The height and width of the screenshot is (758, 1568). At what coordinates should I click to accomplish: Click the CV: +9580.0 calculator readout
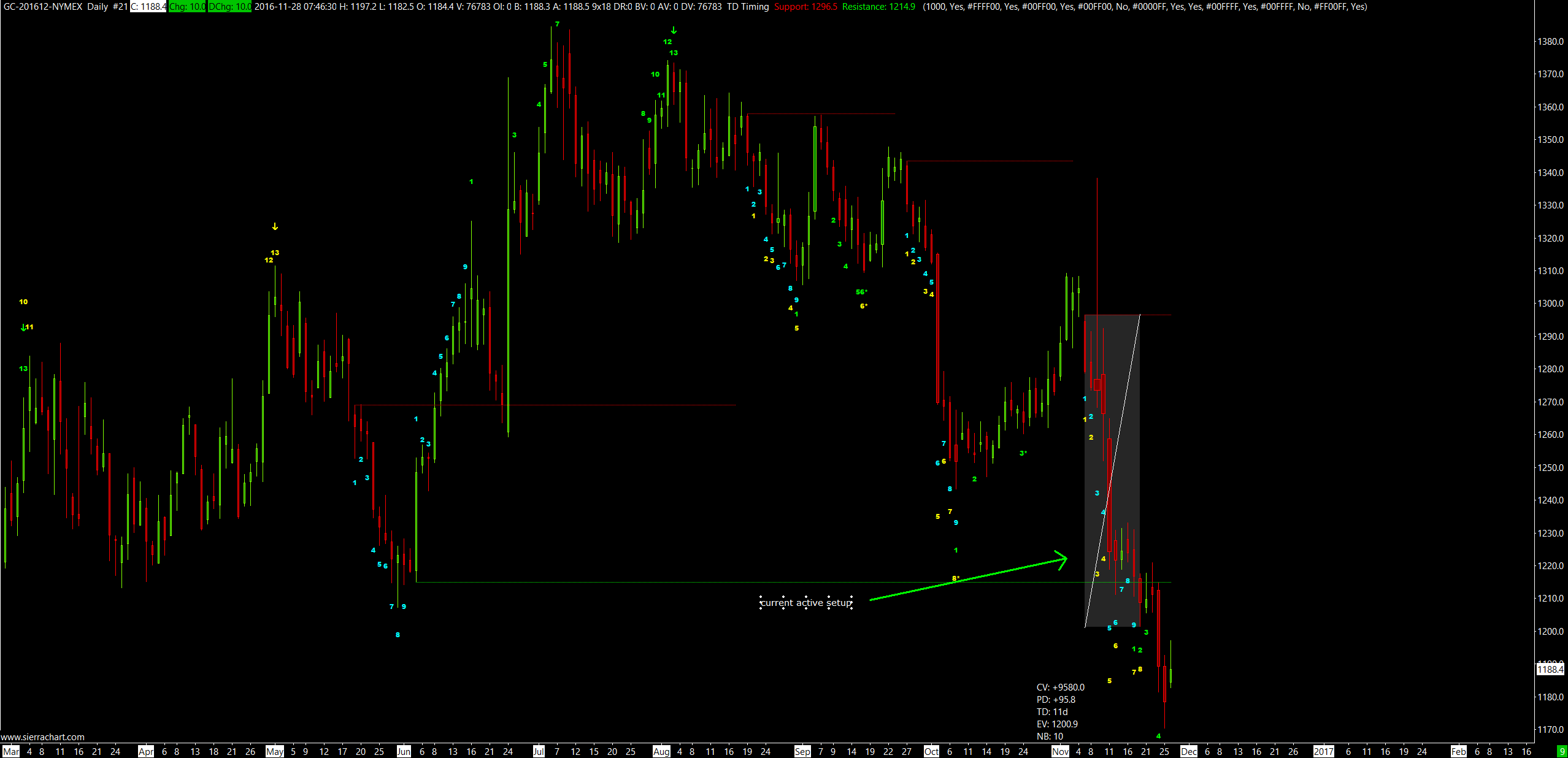coord(1060,687)
